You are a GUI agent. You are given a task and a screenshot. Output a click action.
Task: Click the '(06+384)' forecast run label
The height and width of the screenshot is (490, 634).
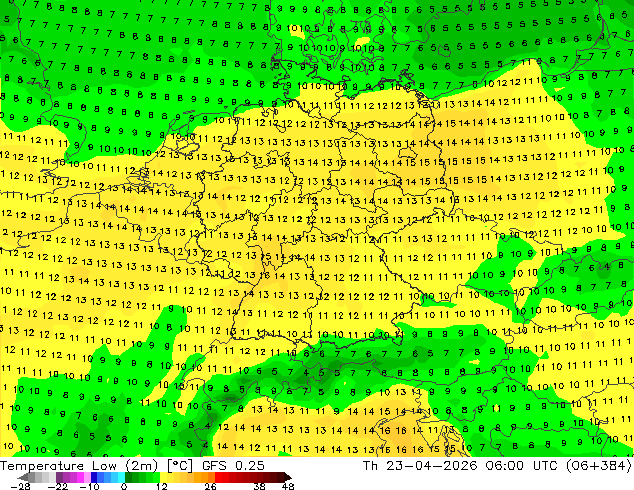pyautogui.click(x=598, y=466)
